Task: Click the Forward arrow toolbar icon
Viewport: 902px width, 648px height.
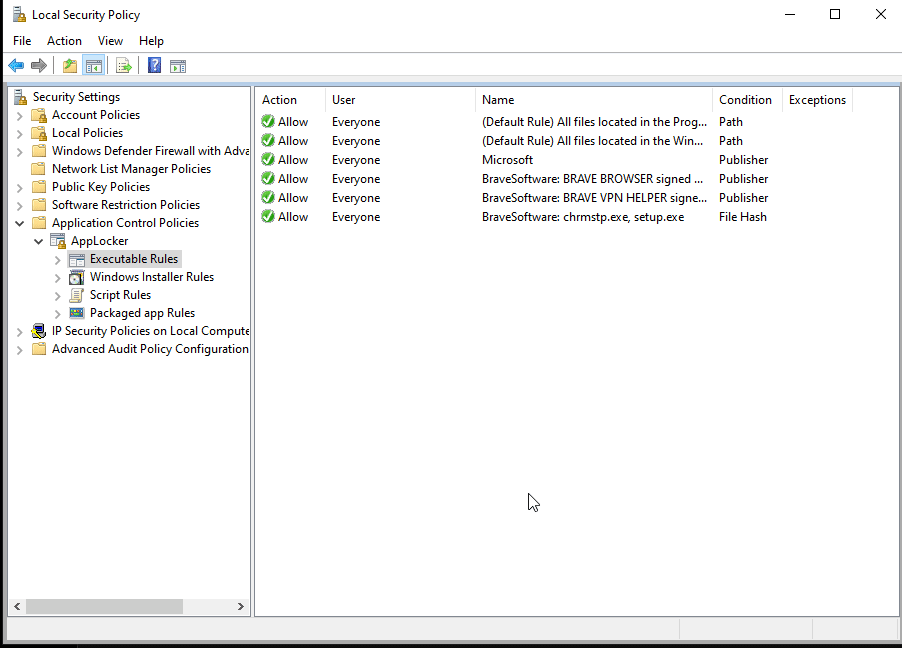Action: coord(39,66)
